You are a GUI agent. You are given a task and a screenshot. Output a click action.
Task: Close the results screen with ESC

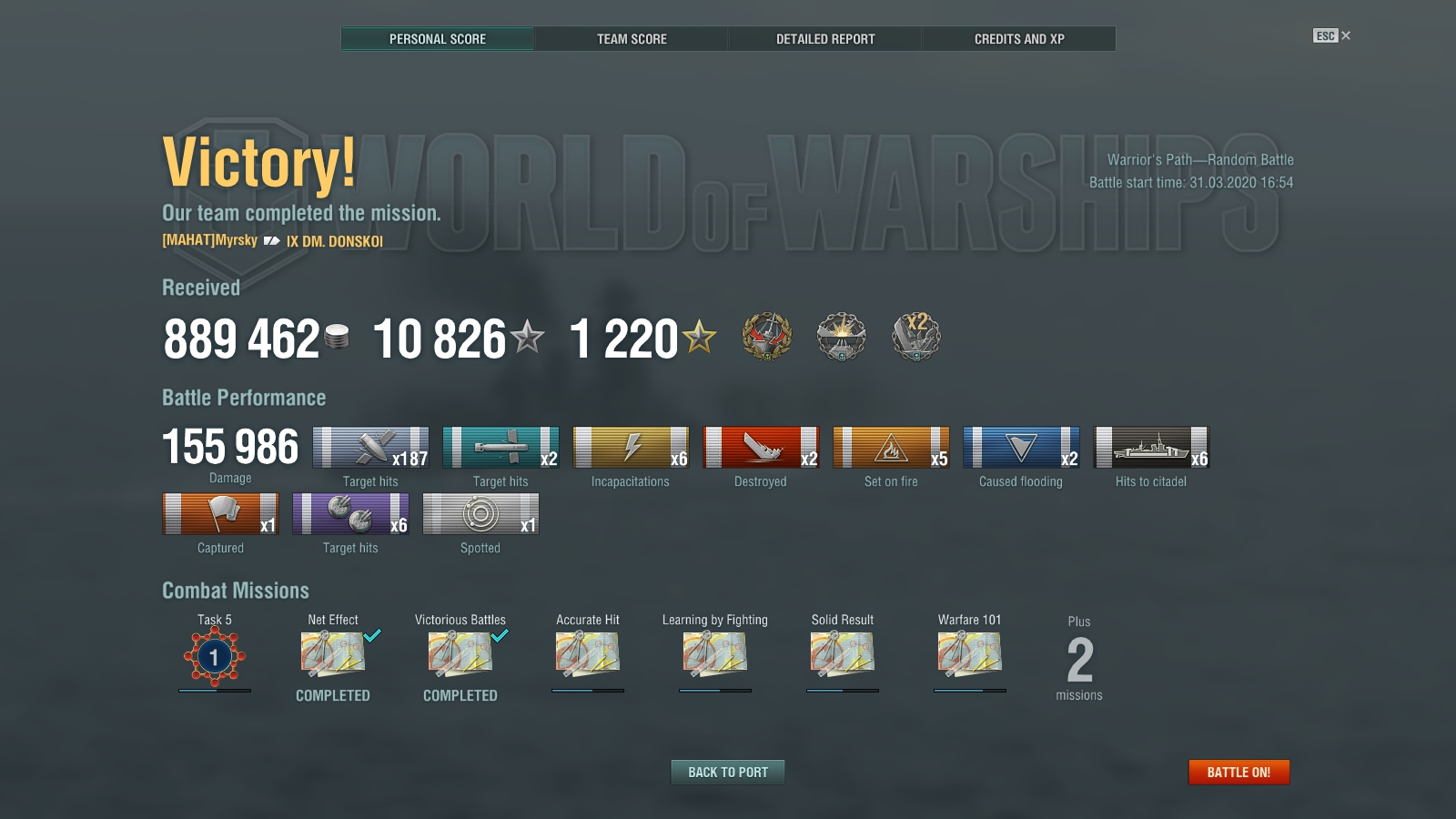click(1332, 35)
